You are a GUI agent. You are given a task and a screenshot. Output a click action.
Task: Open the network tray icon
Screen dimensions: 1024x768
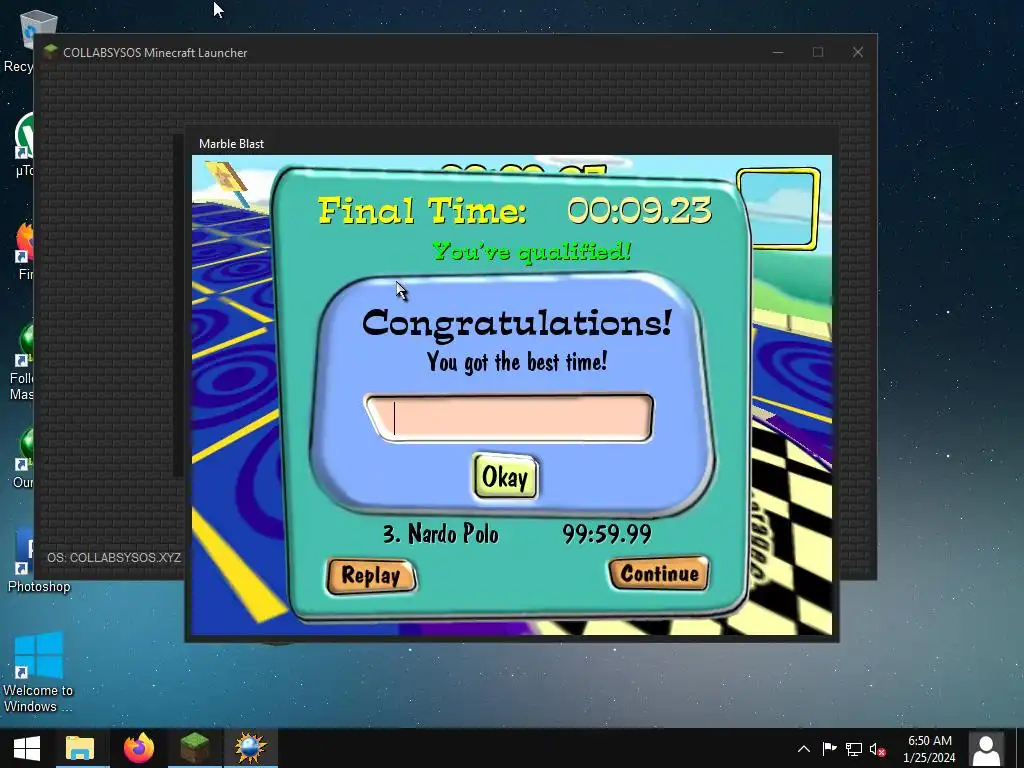(x=854, y=749)
